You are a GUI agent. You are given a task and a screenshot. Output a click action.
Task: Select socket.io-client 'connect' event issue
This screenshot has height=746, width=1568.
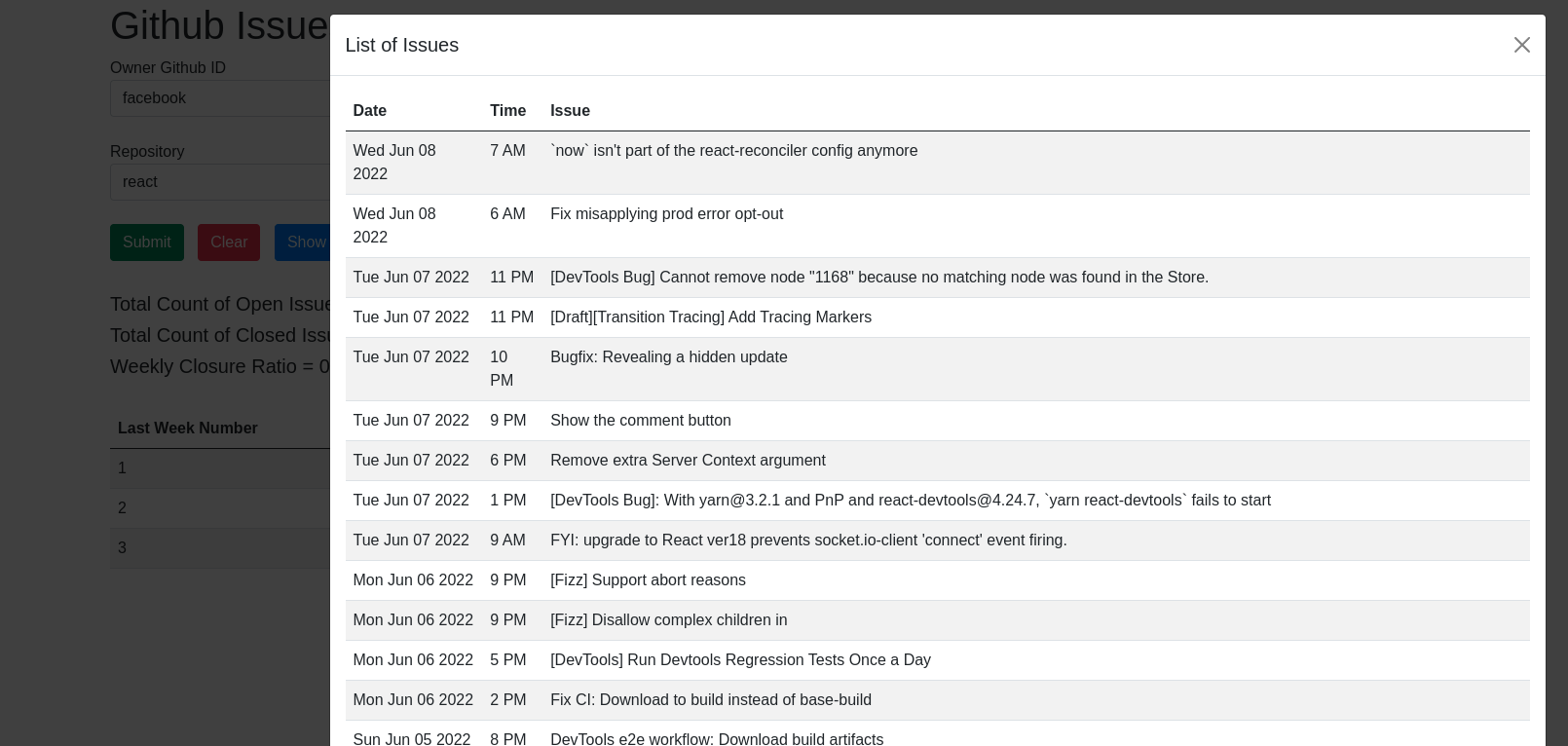pos(808,541)
